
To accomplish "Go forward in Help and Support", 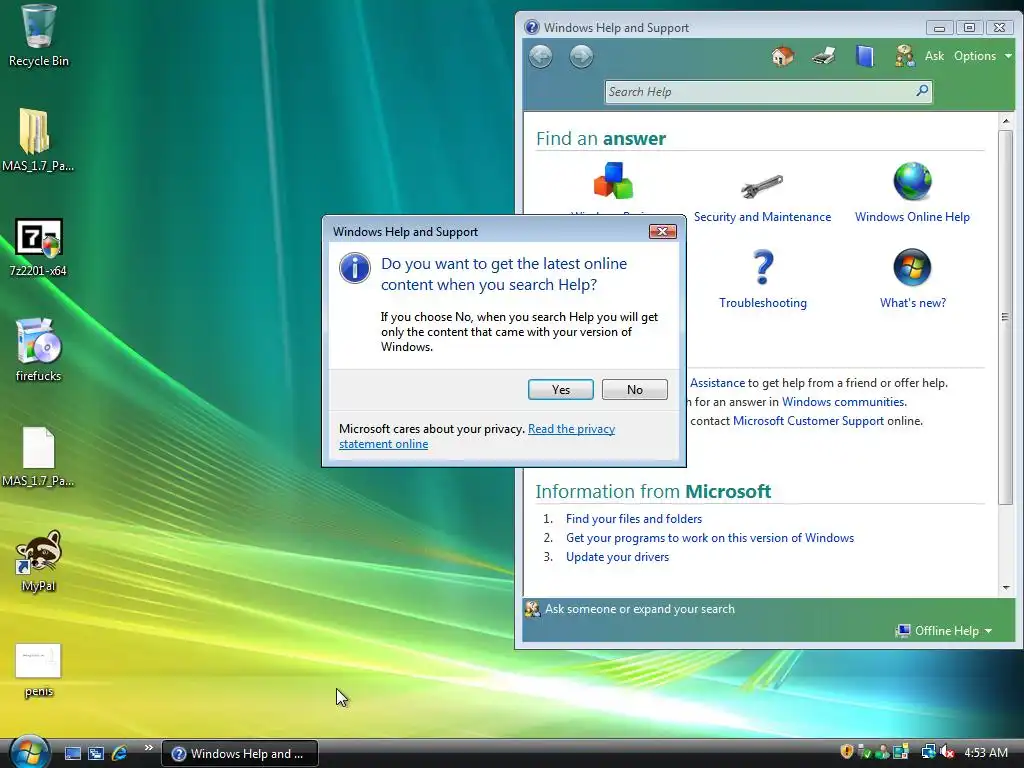I will pos(581,57).
